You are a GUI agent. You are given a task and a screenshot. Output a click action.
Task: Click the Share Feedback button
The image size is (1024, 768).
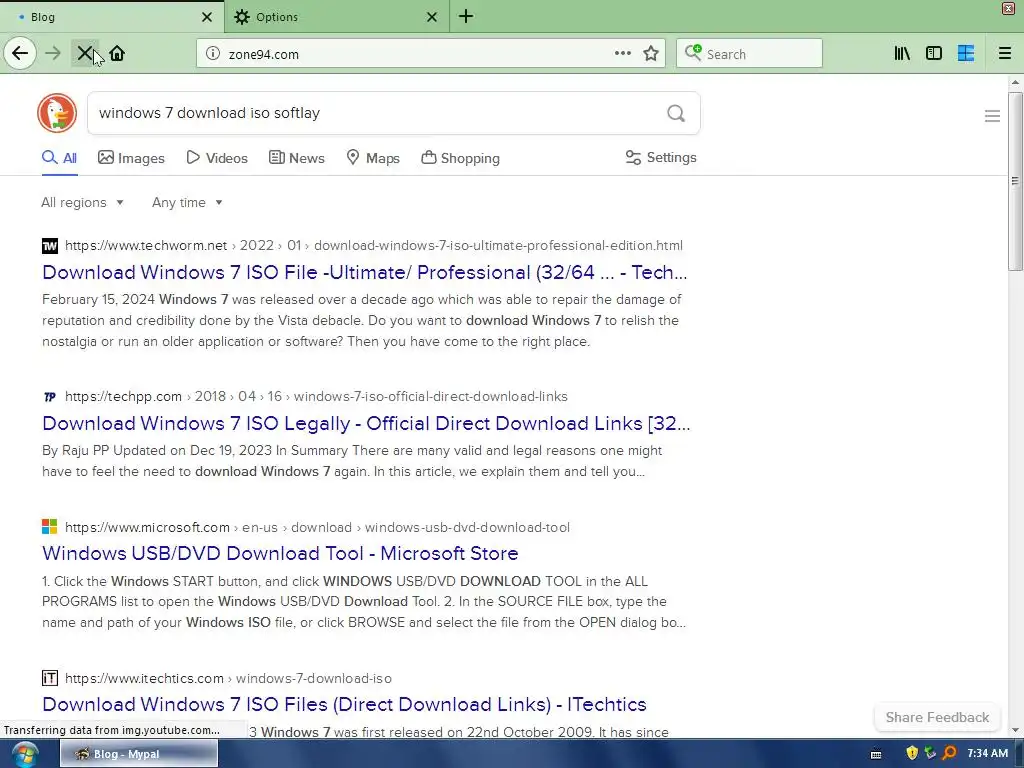pyautogui.click(x=937, y=717)
